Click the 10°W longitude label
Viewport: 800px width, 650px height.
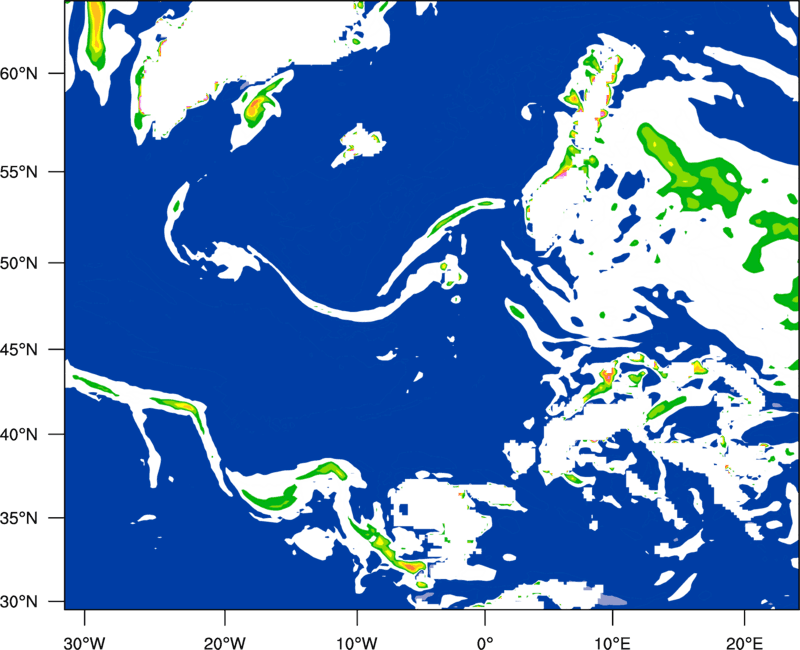(x=356, y=642)
